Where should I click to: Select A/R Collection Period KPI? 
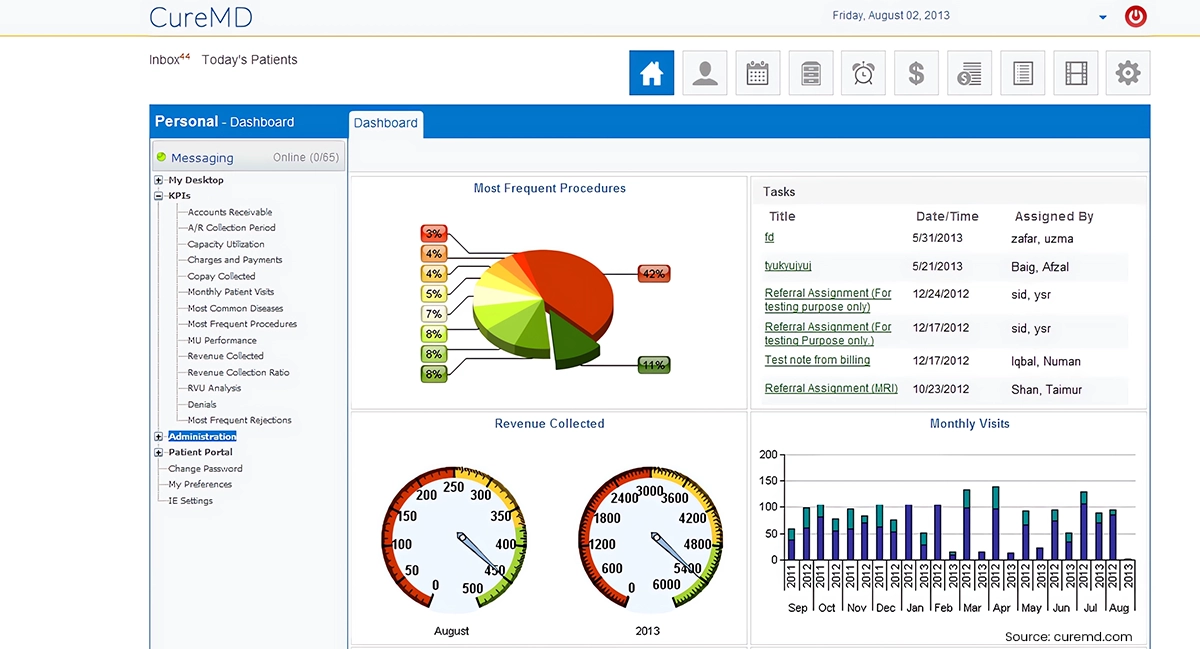(232, 228)
